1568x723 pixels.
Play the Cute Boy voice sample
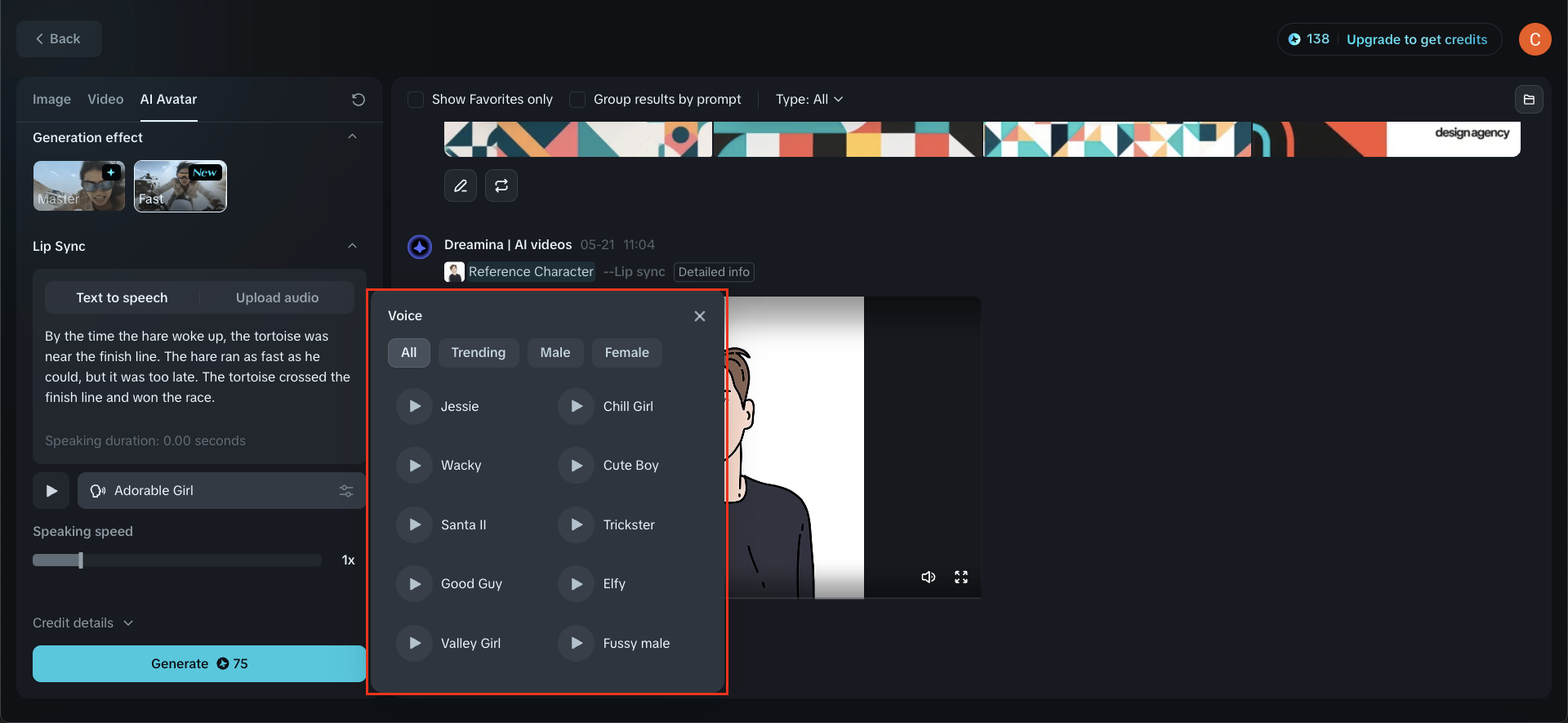577,466
